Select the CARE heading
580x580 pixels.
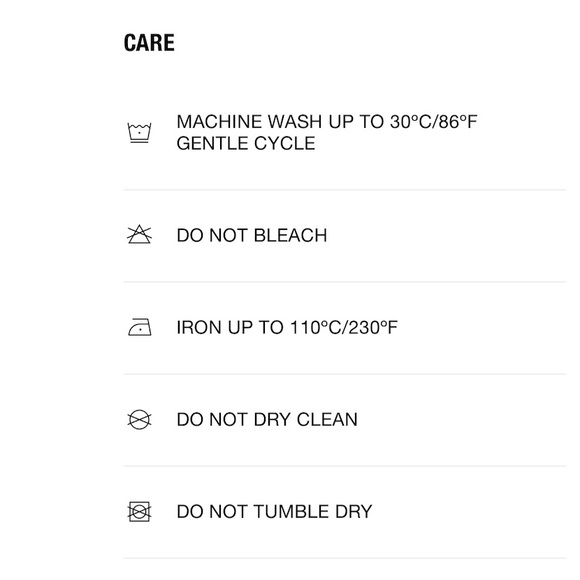click(149, 43)
